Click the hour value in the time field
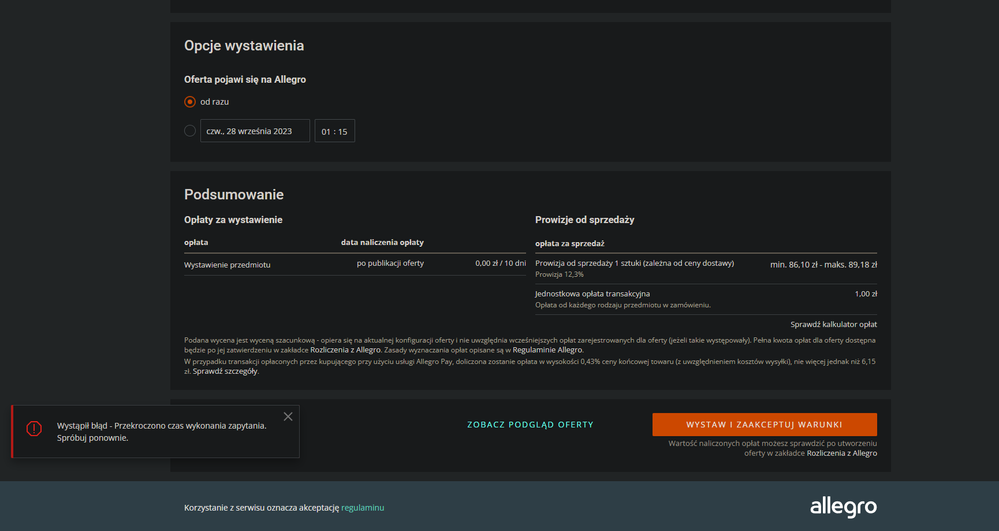 click(326, 132)
